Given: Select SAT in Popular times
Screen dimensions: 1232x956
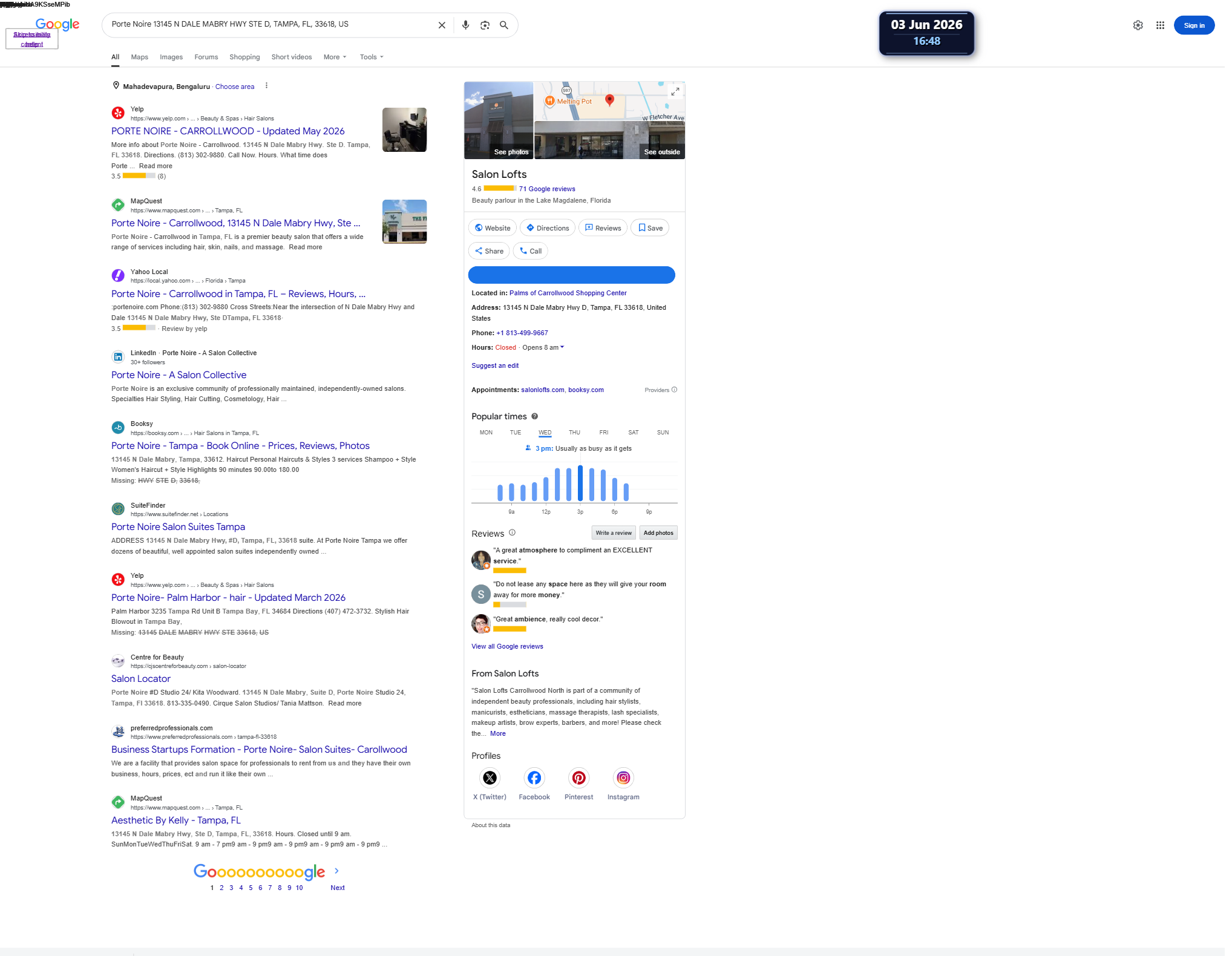Looking at the screenshot, I should tap(634, 433).
